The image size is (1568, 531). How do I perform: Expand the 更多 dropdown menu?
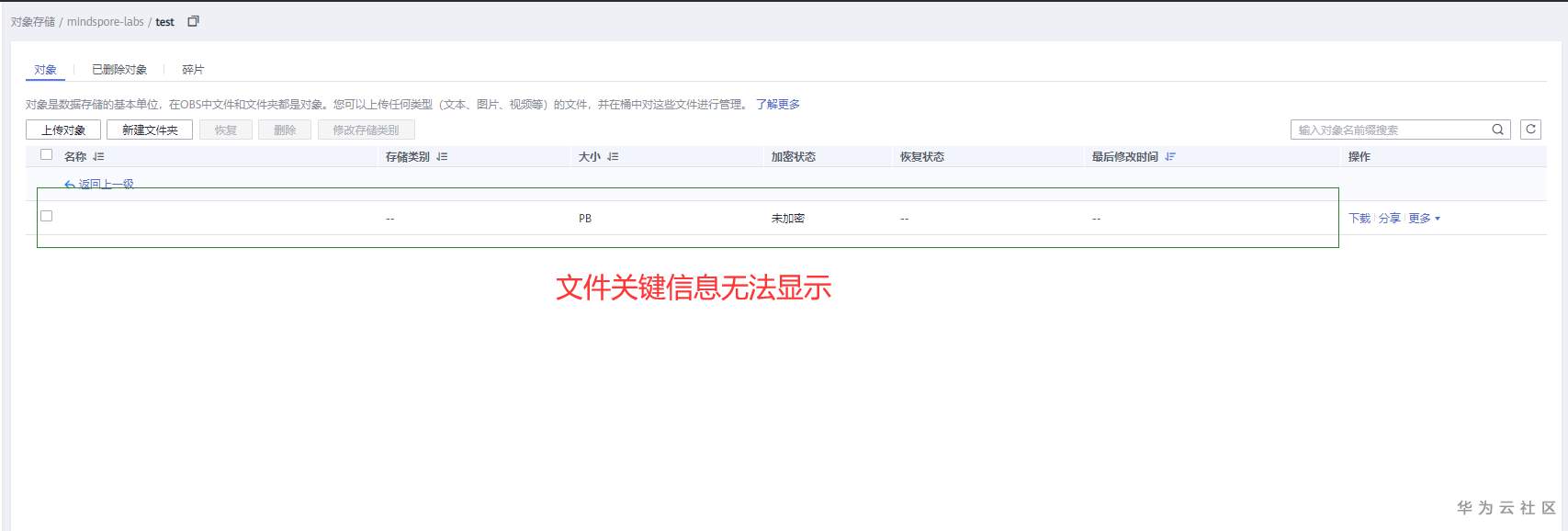1425,219
